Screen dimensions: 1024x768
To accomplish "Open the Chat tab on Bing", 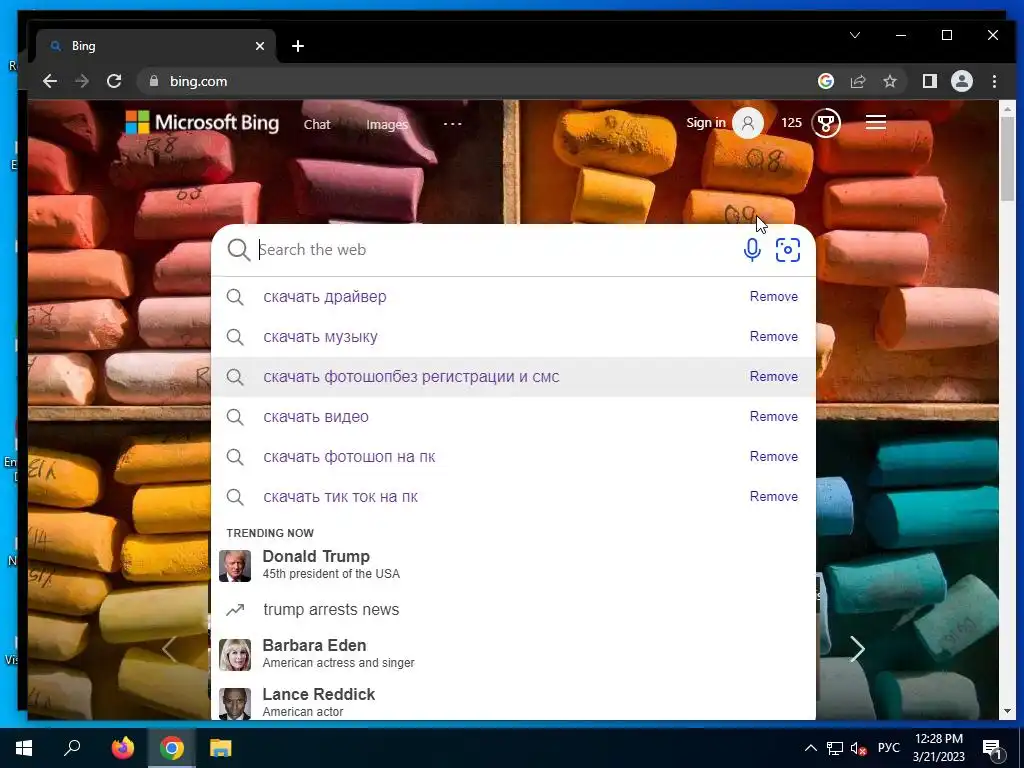I will tap(317, 124).
